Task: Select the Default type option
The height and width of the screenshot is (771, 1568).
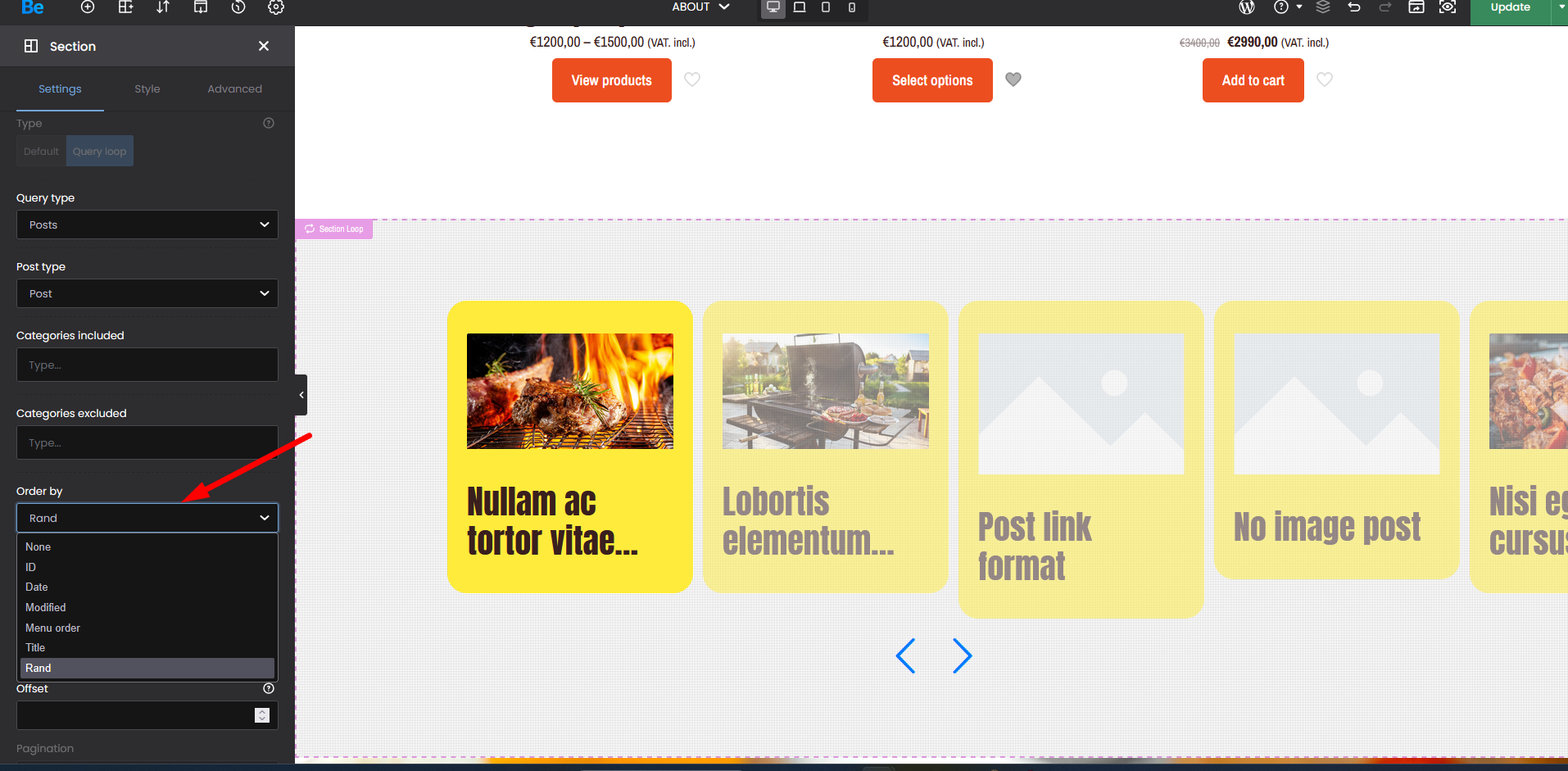Action: (41, 152)
